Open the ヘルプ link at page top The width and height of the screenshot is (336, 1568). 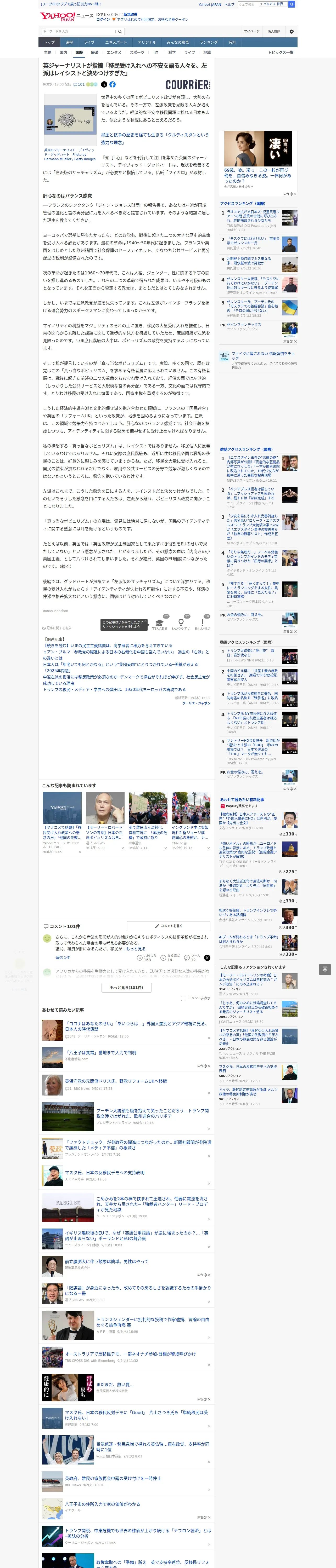[229, 4]
